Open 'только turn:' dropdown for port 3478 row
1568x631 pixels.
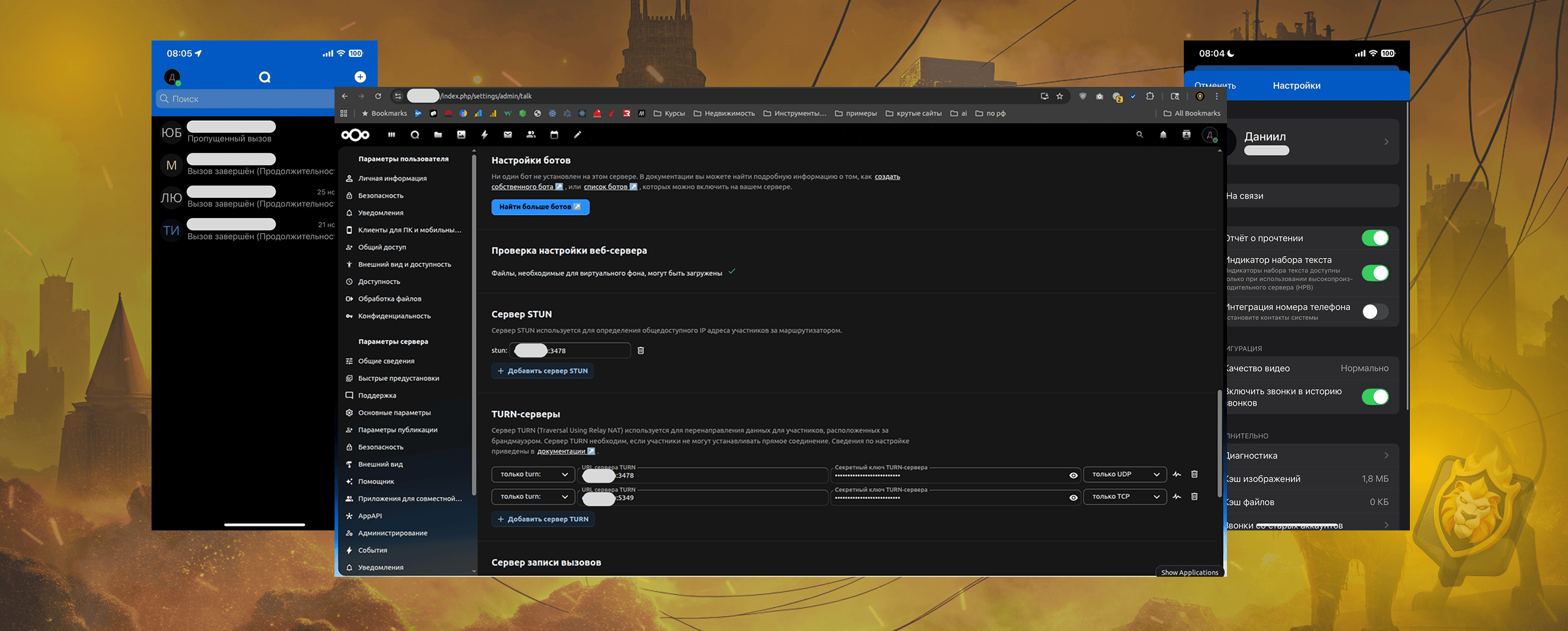tap(533, 475)
